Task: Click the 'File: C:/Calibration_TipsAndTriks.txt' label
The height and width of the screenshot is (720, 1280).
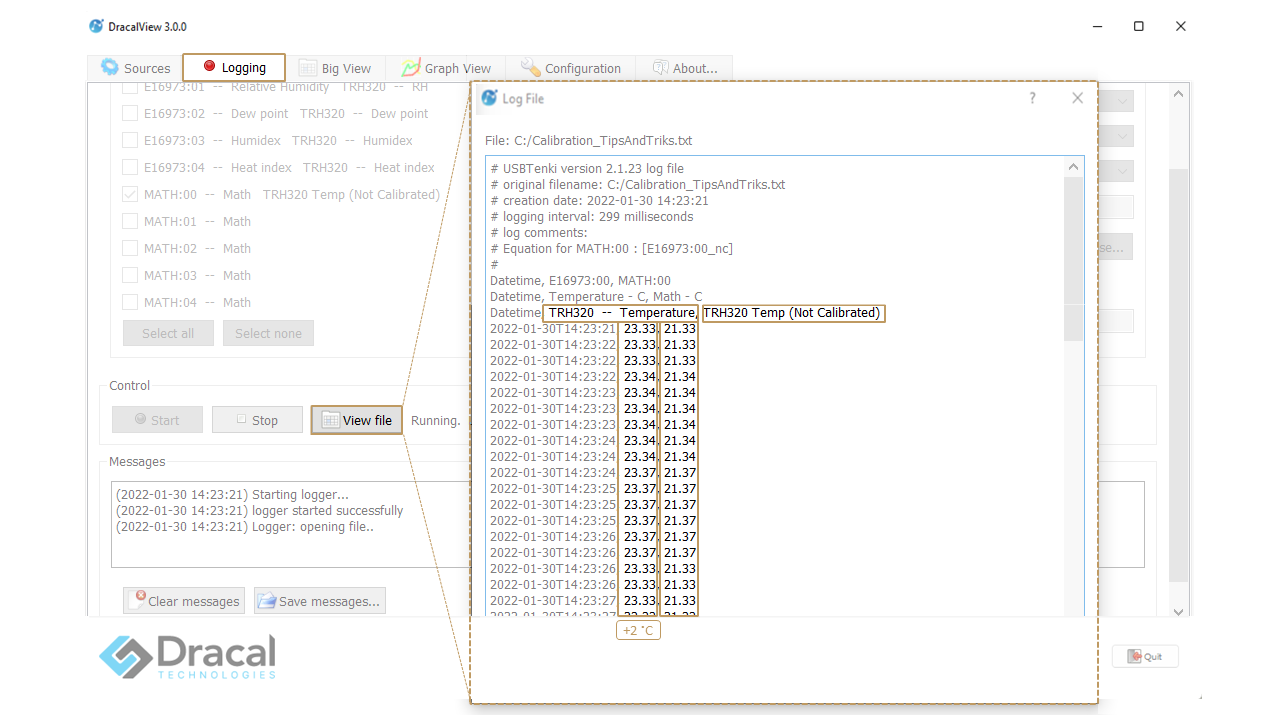Action: (x=588, y=141)
